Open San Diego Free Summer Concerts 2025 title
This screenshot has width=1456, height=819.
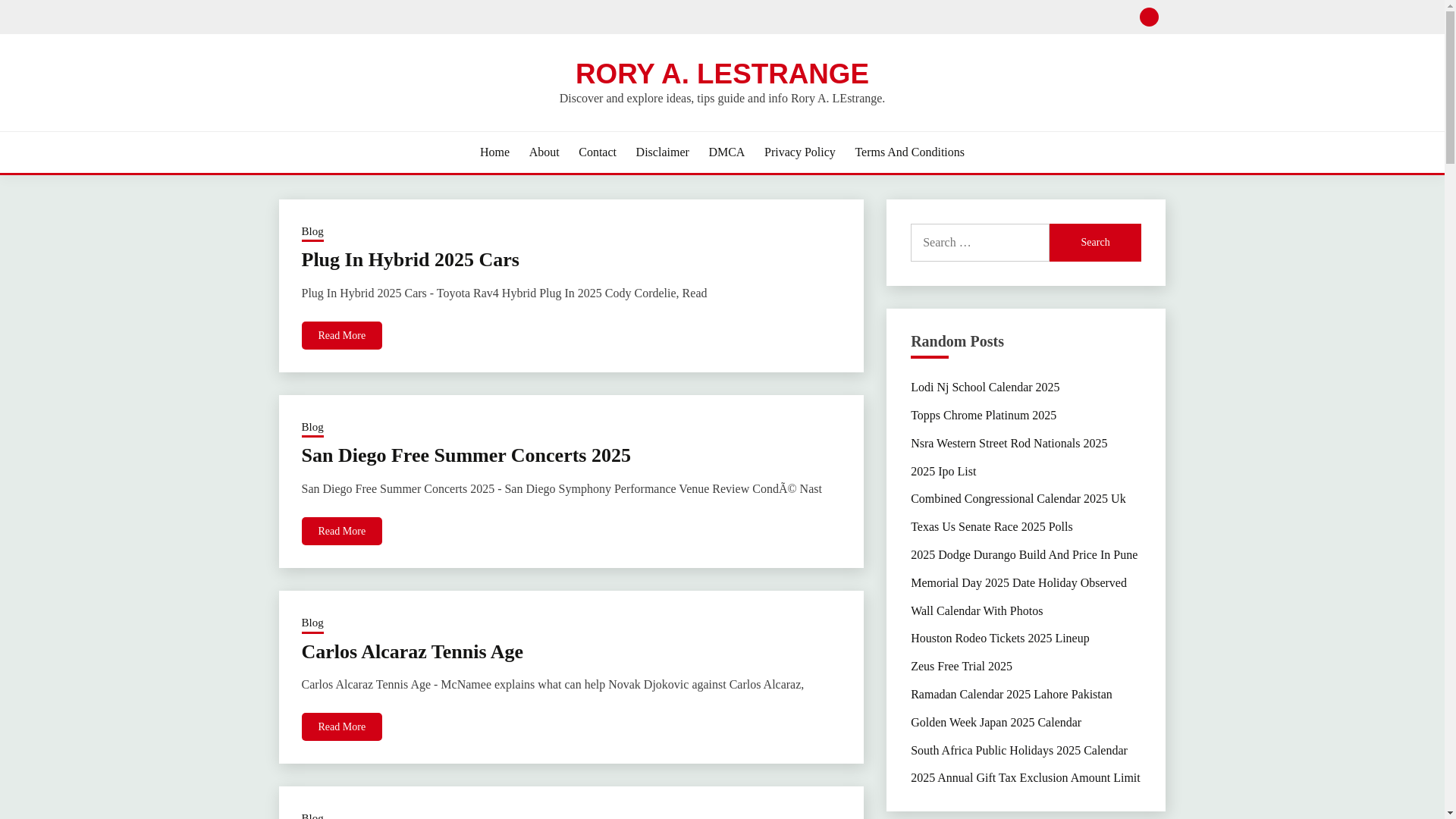(466, 456)
